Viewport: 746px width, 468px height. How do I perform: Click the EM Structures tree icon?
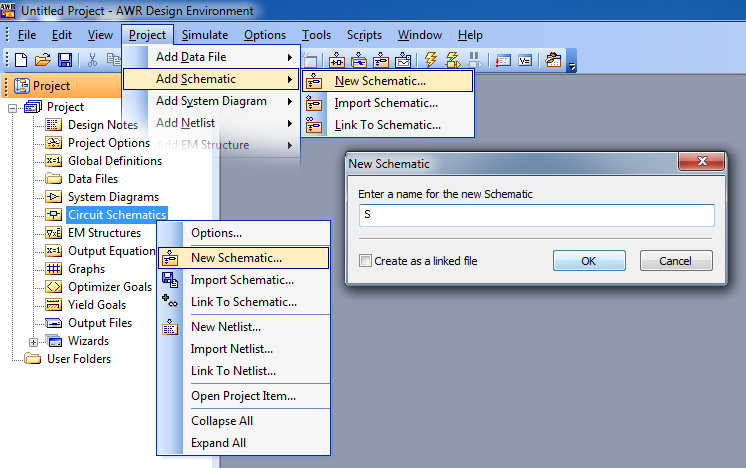tap(53, 233)
